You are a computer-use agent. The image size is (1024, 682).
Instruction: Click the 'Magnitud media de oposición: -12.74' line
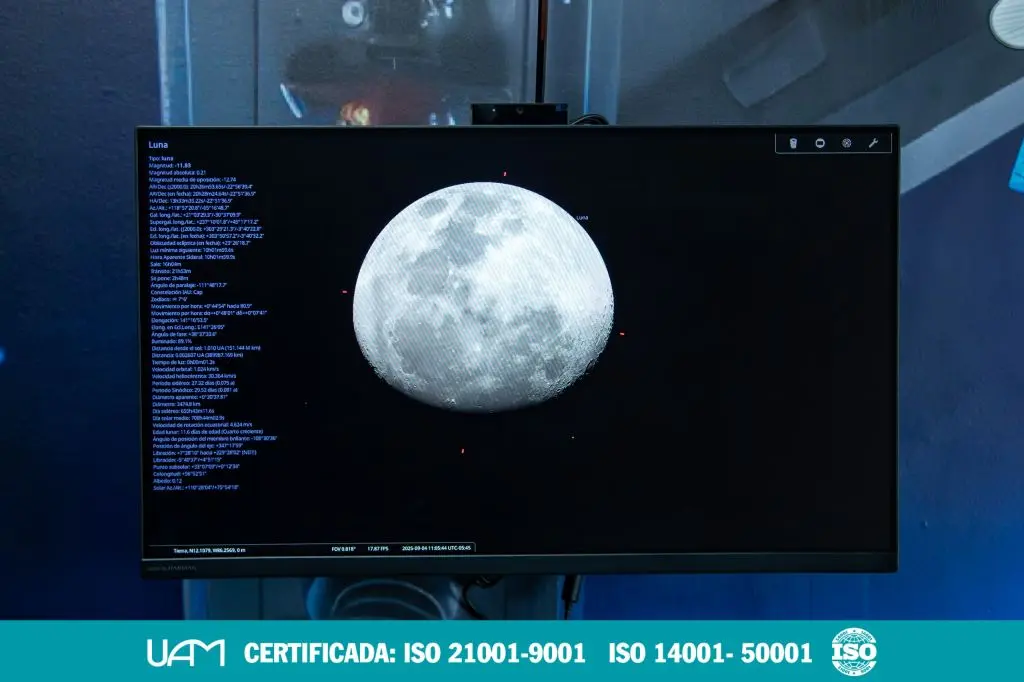[193, 180]
